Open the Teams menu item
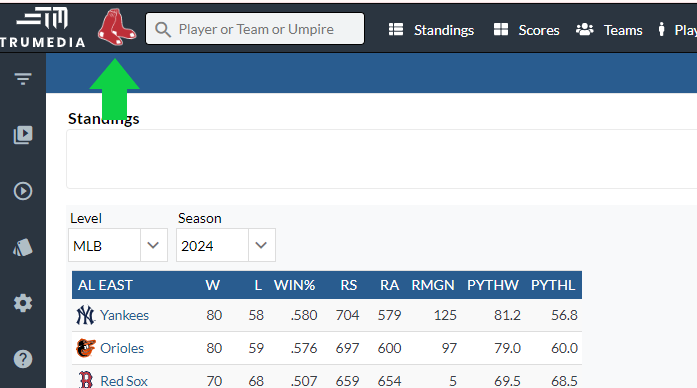Image resolution: width=697 pixels, height=388 pixels. [x=609, y=30]
